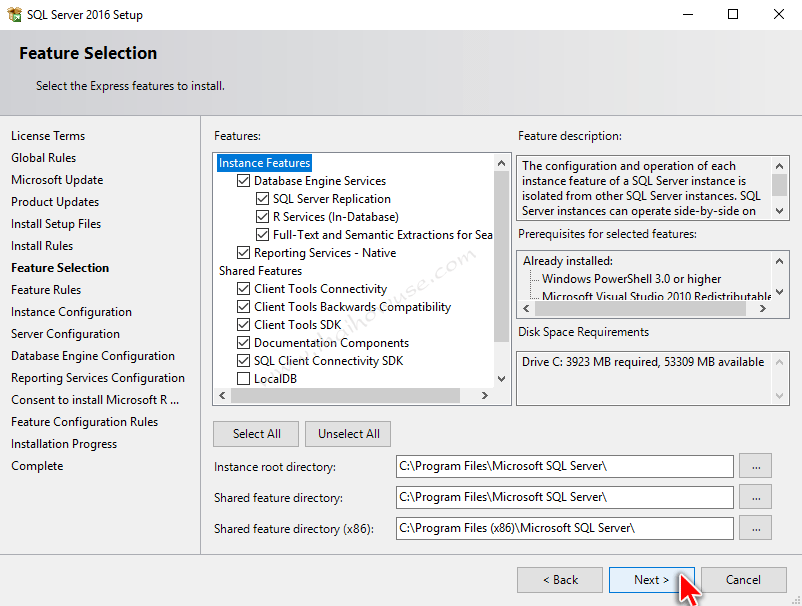Uncheck Reporting Services - Native
Screen dimensions: 802x606
point(243,253)
